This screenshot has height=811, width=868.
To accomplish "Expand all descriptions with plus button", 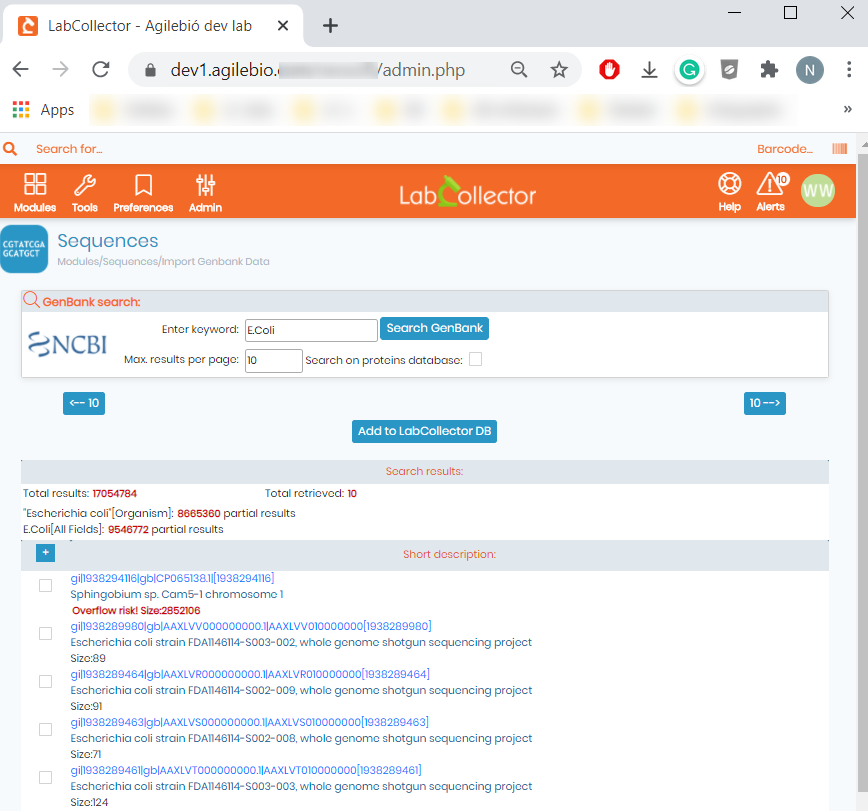I will click(x=45, y=552).
